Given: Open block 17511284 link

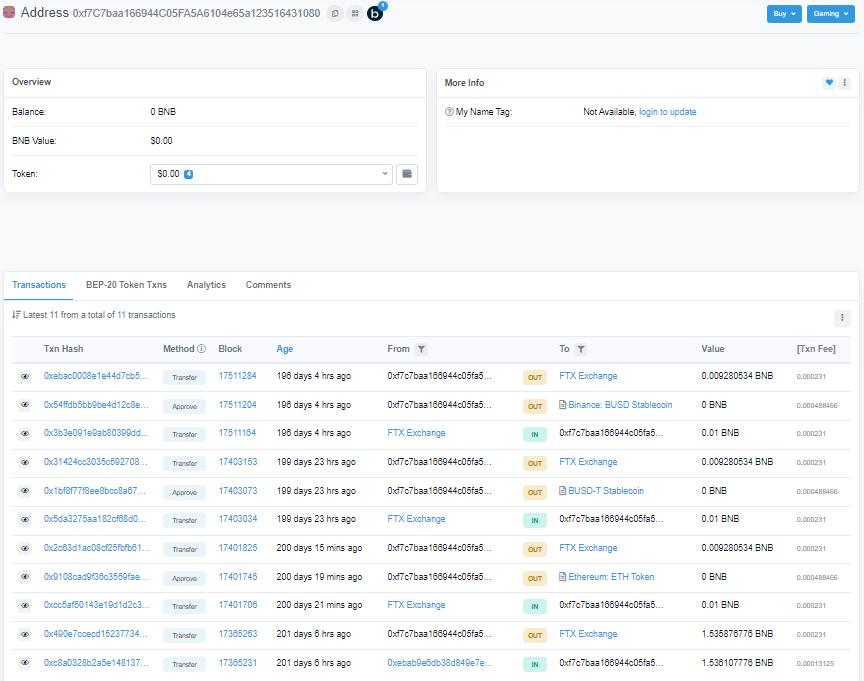Looking at the screenshot, I should tap(237, 376).
